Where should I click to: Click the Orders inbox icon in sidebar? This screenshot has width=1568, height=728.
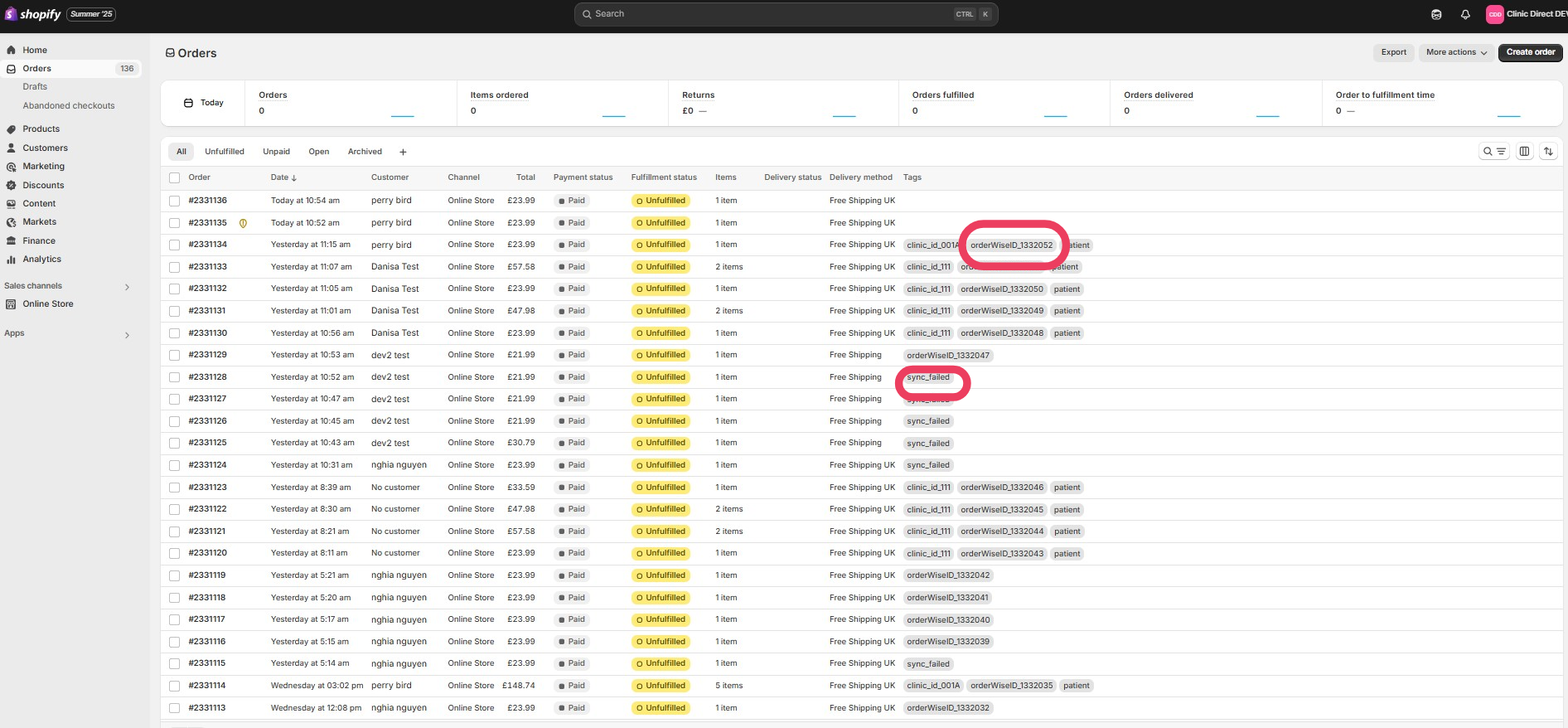pyautogui.click(x=11, y=69)
